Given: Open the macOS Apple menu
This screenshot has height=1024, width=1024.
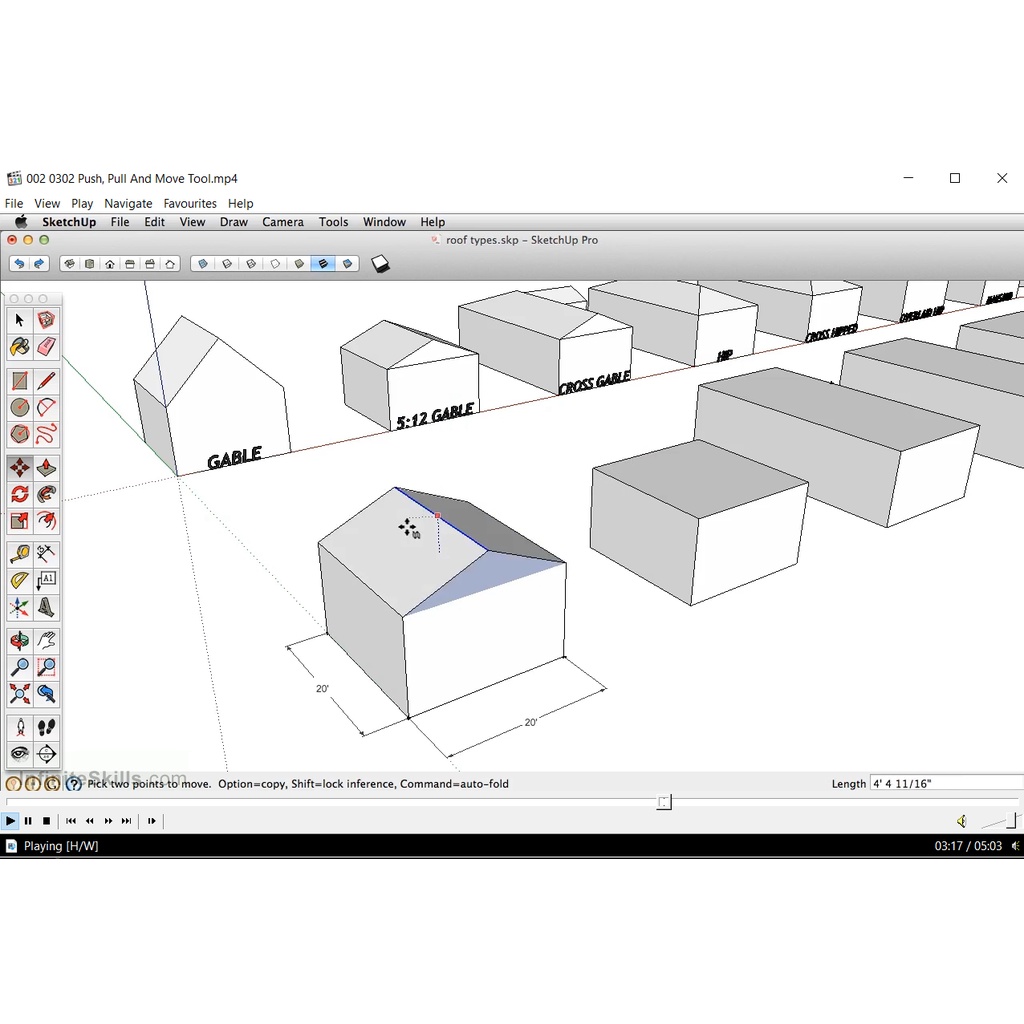Looking at the screenshot, I should (x=20, y=222).
